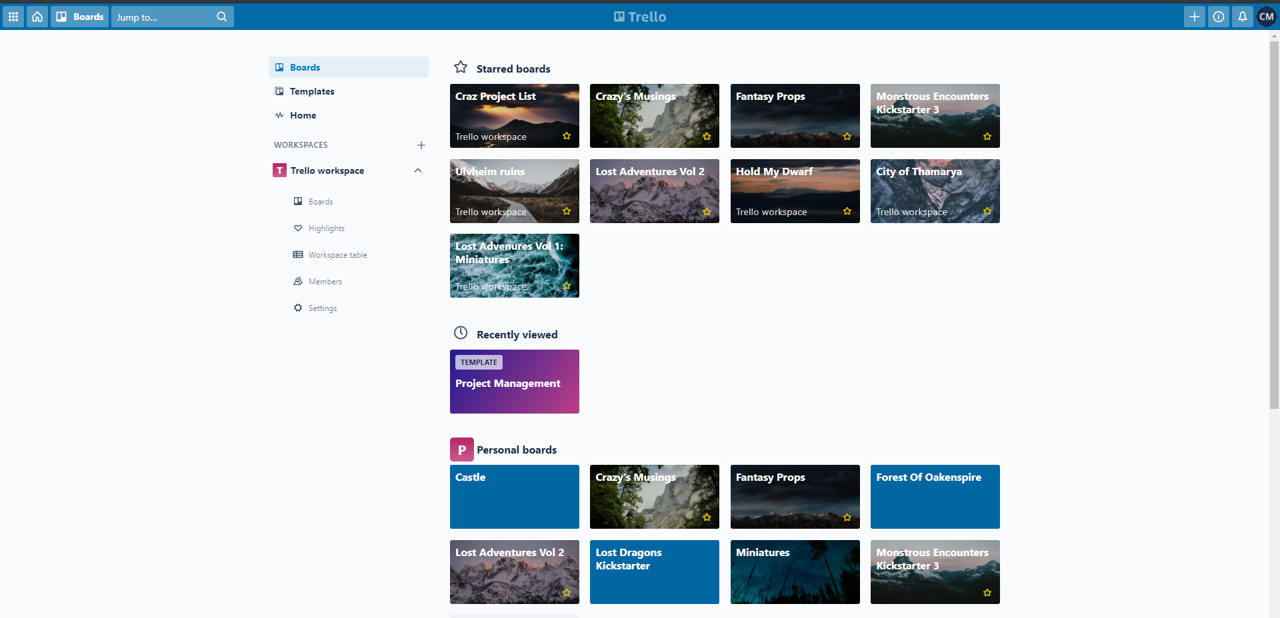
Task: Open City of Thamarya board tile
Action: 935,191
